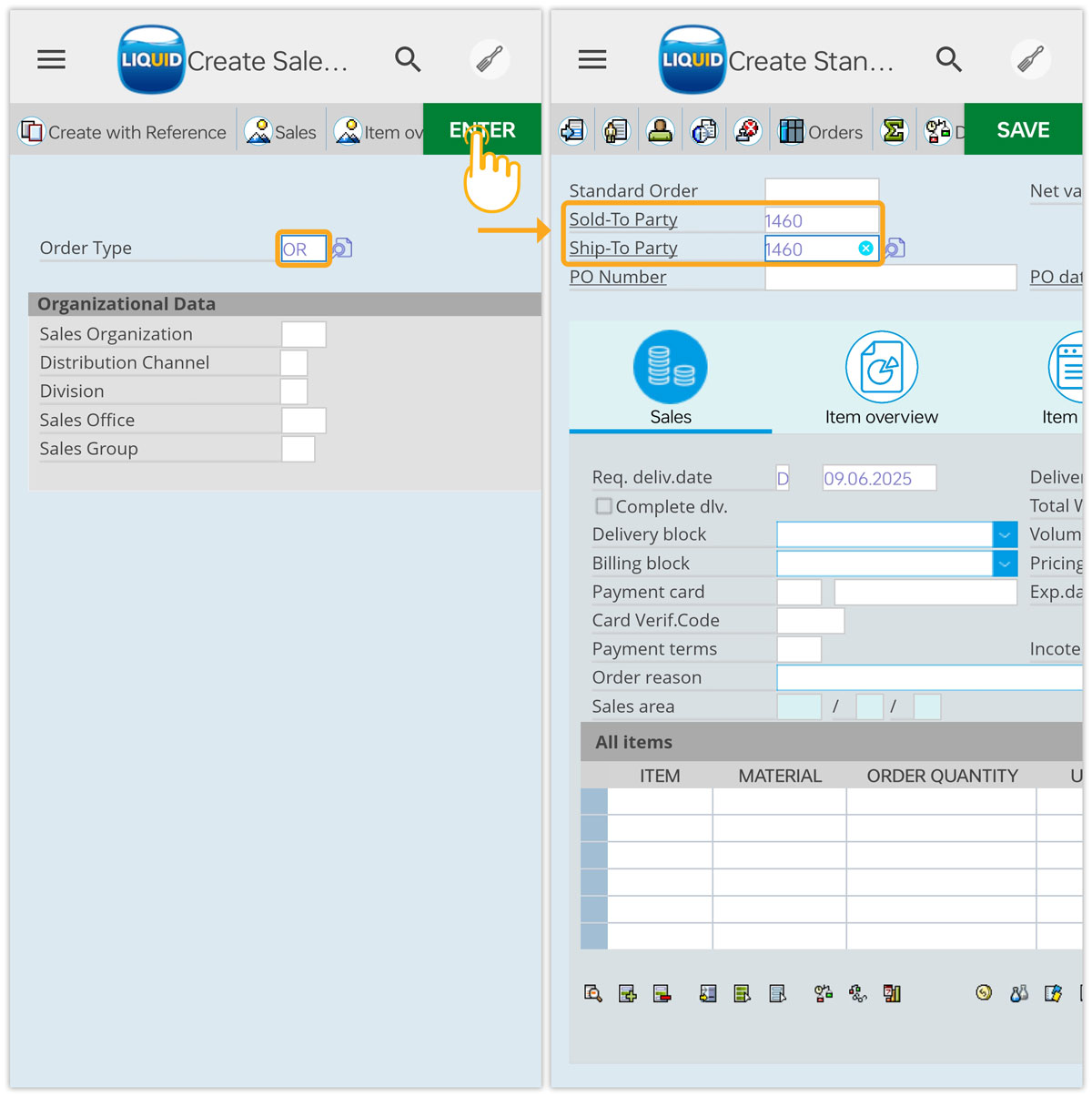Click the Req. deliv.date field 09.06.2025

coord(879,478)
